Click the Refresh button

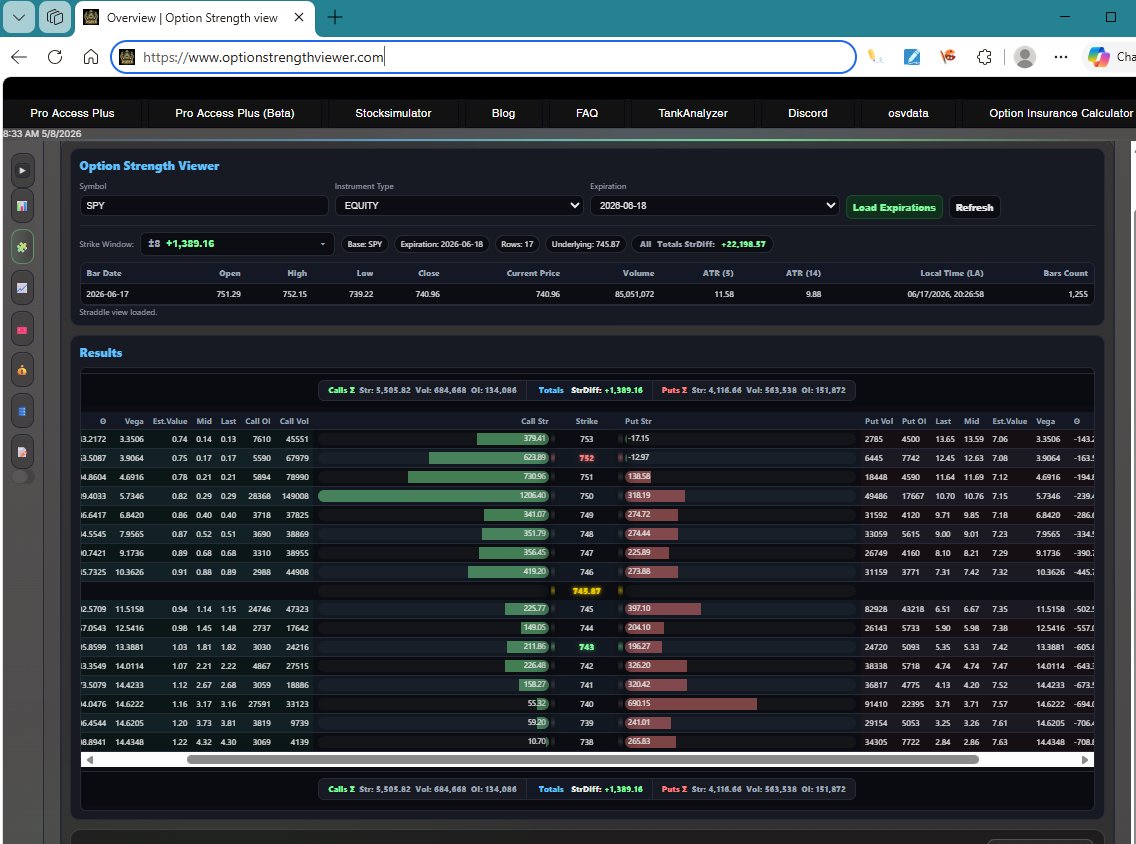[x=974, y=207]
